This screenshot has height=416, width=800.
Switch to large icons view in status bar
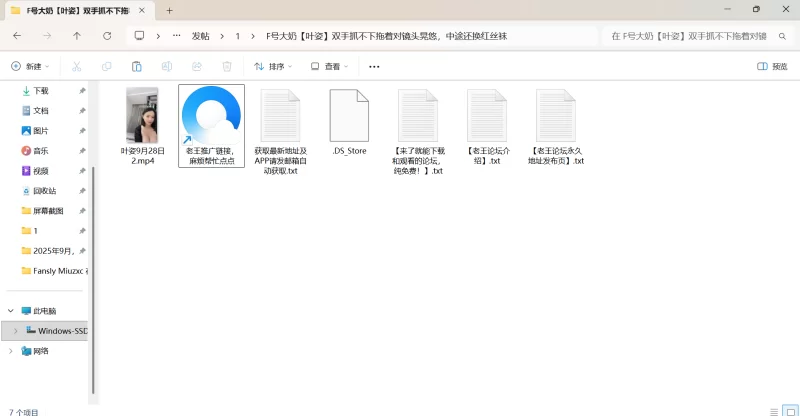tap(789, 410)
